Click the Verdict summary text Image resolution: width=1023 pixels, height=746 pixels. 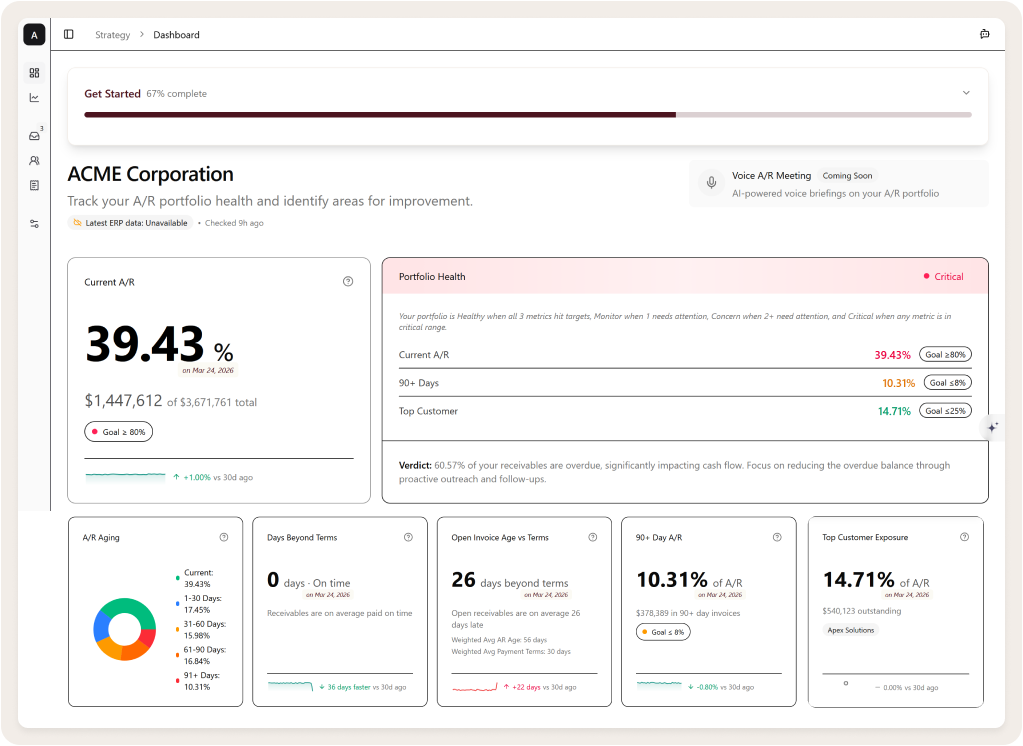[674, 472]
